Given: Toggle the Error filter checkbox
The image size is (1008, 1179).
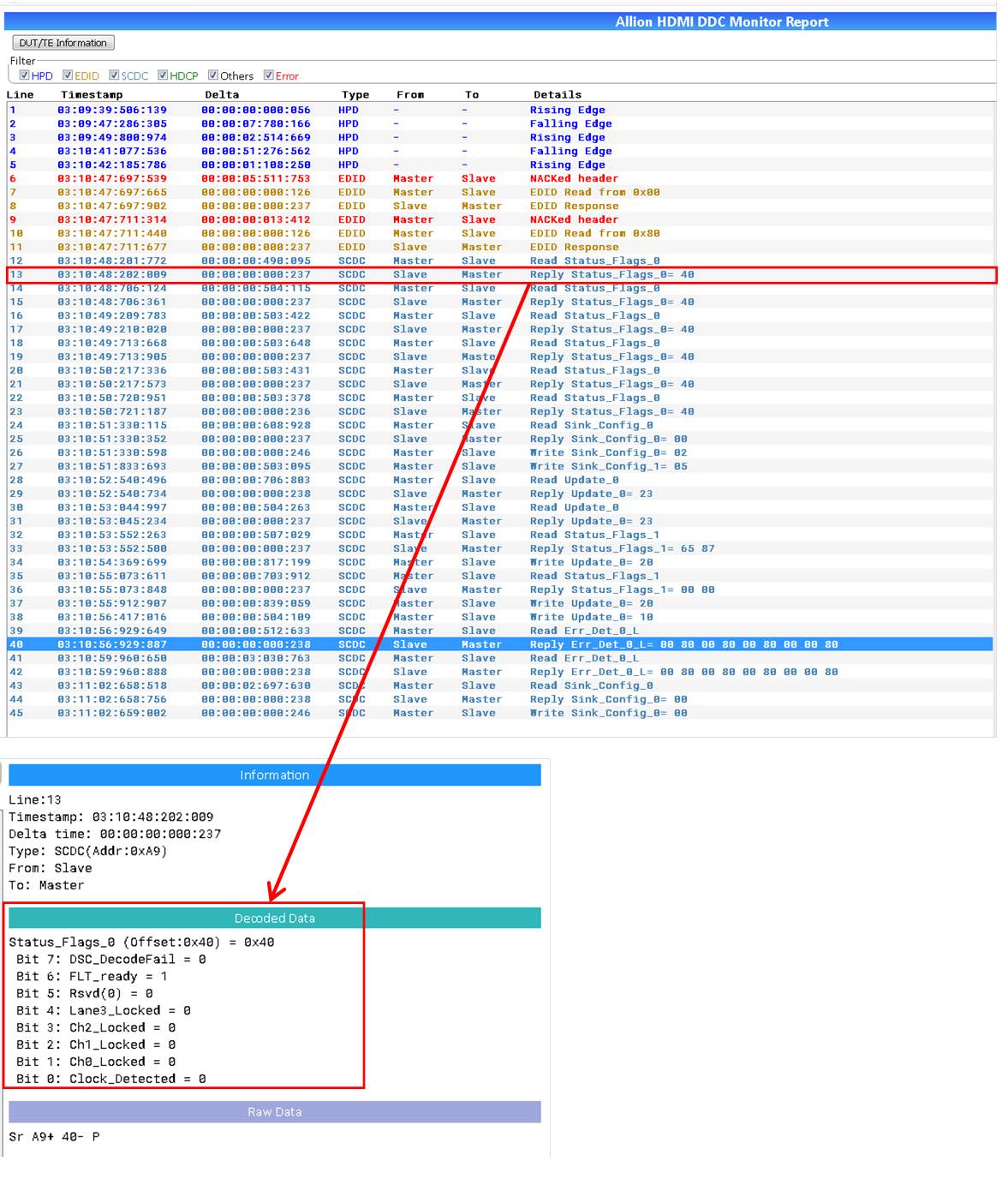Looking at the screenshot, I should [269, 75].
